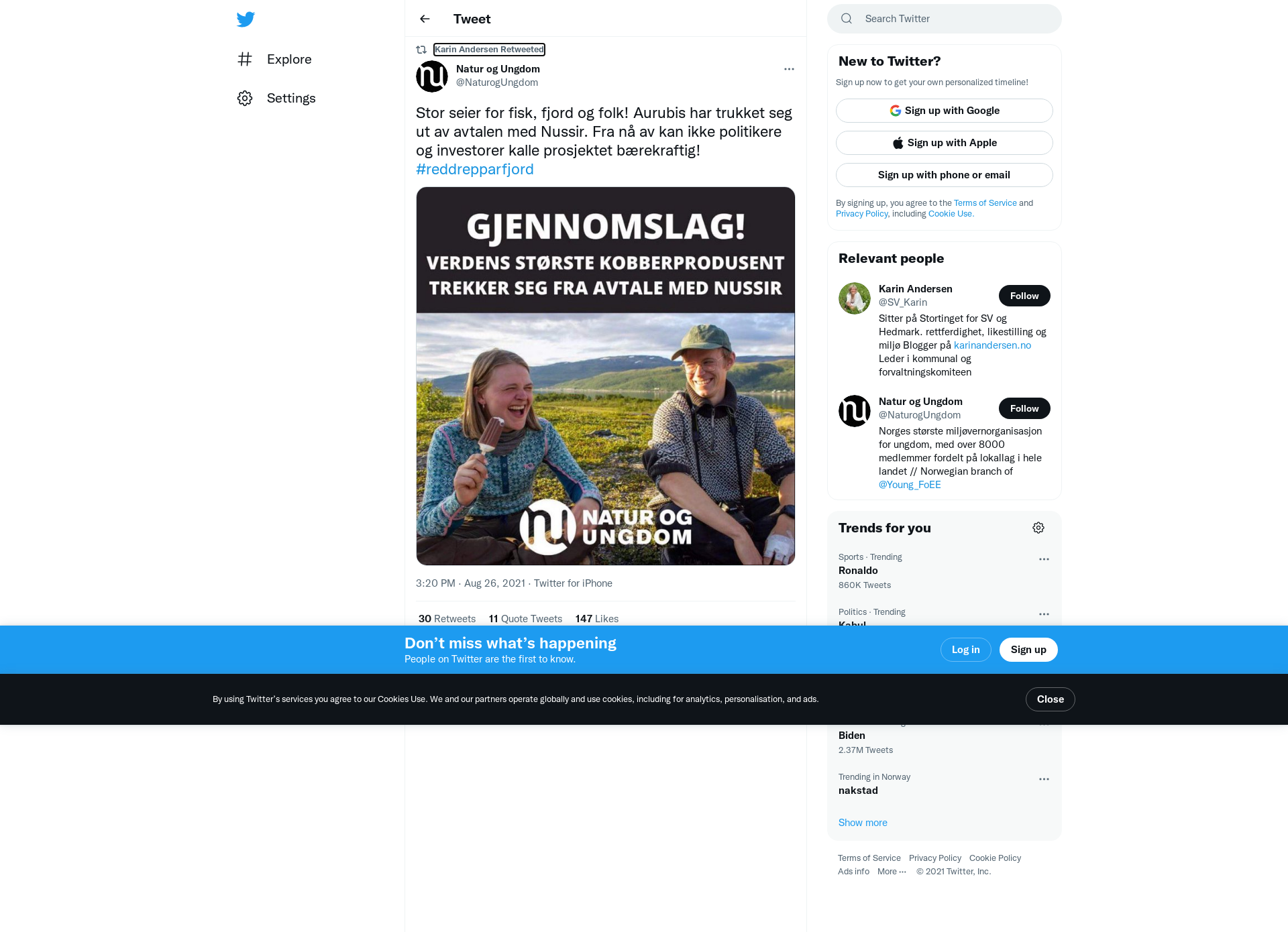Image resolution: width=1288 pixels, height=932 pixels.
Task: Follow Karin Andersen
Action: [x=1024, y=296]
